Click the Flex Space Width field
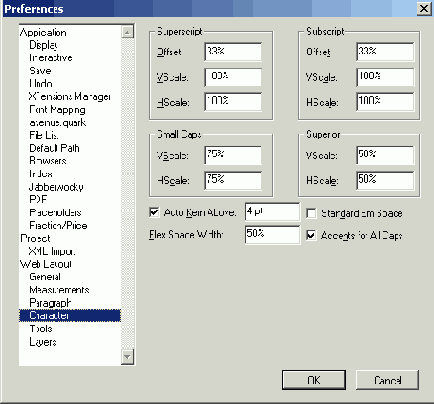The height and width of the screenshot is (404, 434). point(272,235)
